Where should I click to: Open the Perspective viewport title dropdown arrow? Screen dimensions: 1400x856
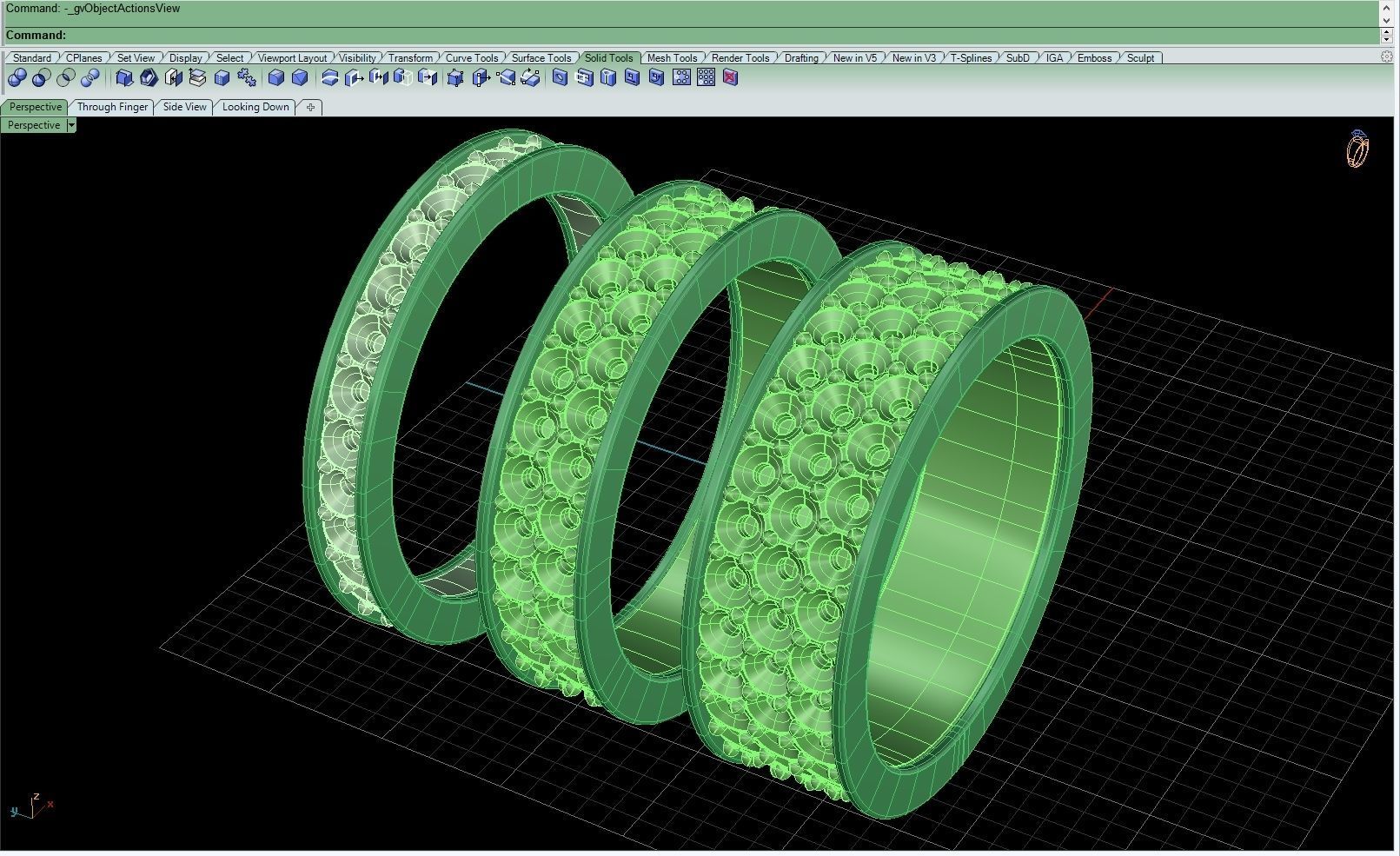coord(71,125)
